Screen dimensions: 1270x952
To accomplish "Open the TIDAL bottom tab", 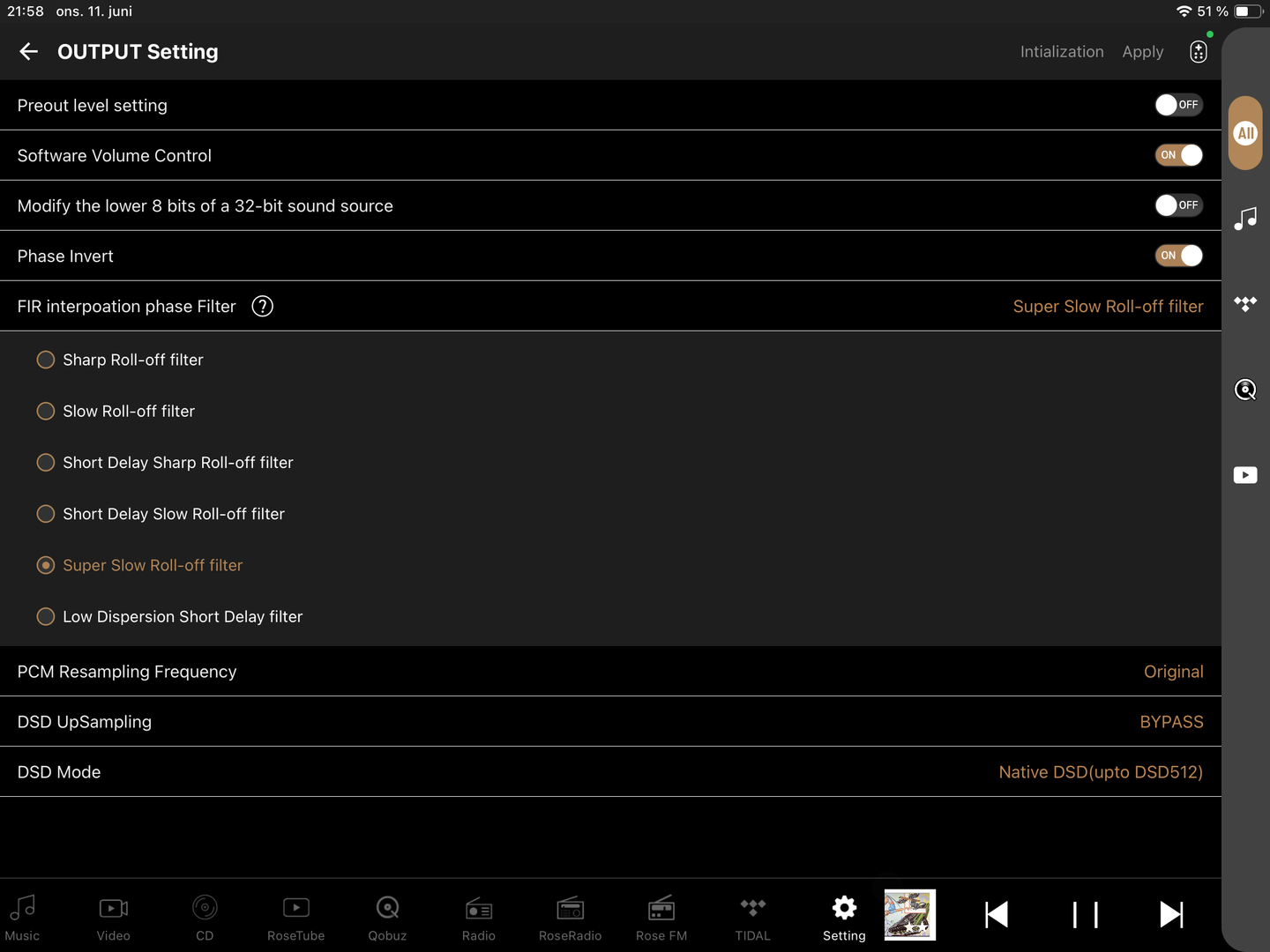I will 753,918.
